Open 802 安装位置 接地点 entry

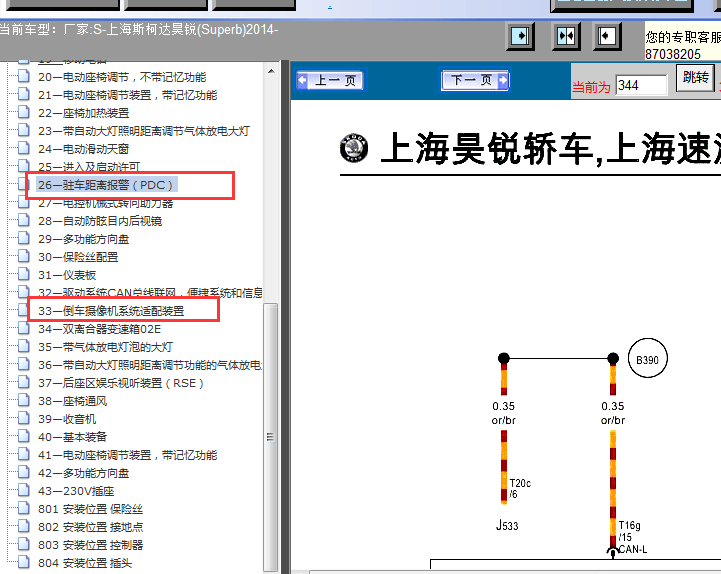90,527
